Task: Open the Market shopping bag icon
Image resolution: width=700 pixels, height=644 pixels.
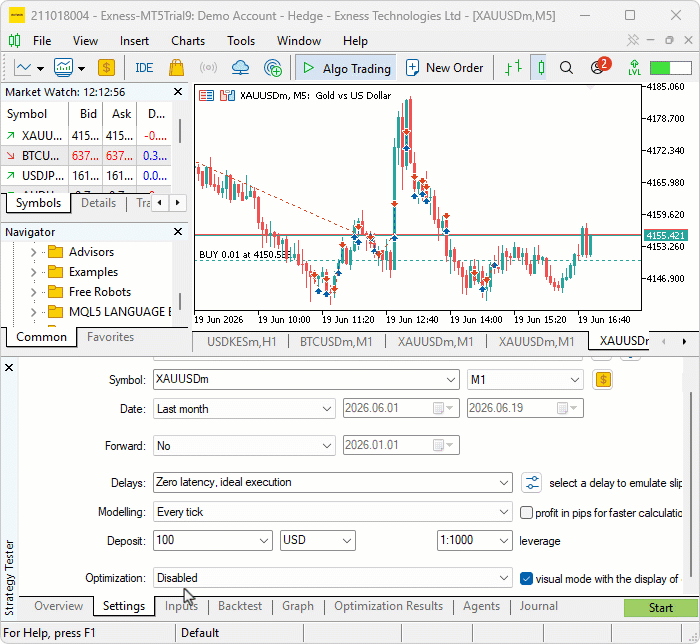Action: (x=176, y=68)
